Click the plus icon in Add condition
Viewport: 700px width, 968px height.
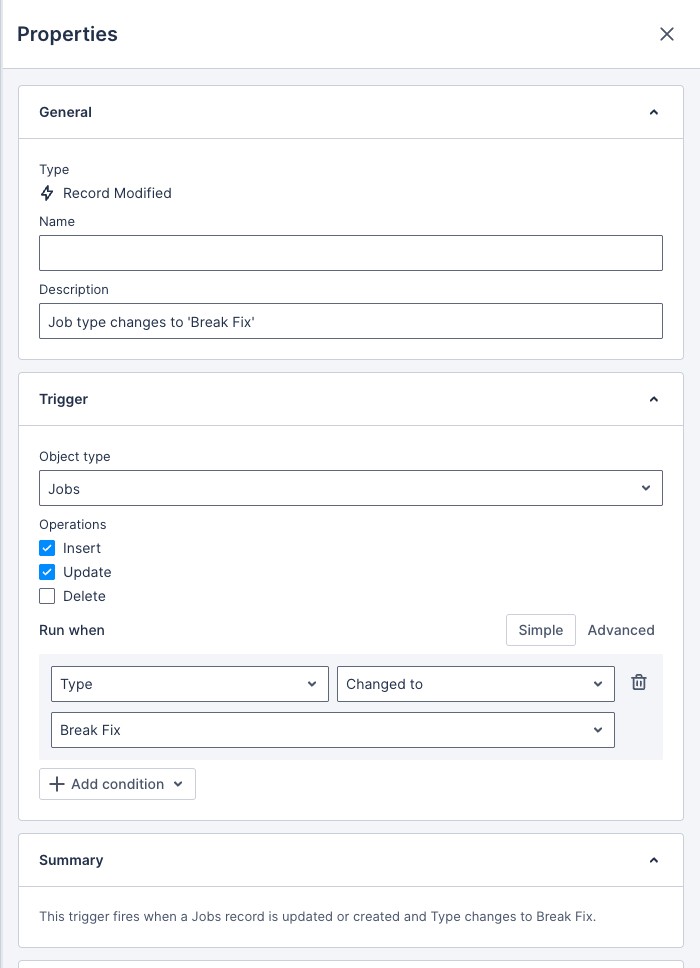(x=57, y=784)
